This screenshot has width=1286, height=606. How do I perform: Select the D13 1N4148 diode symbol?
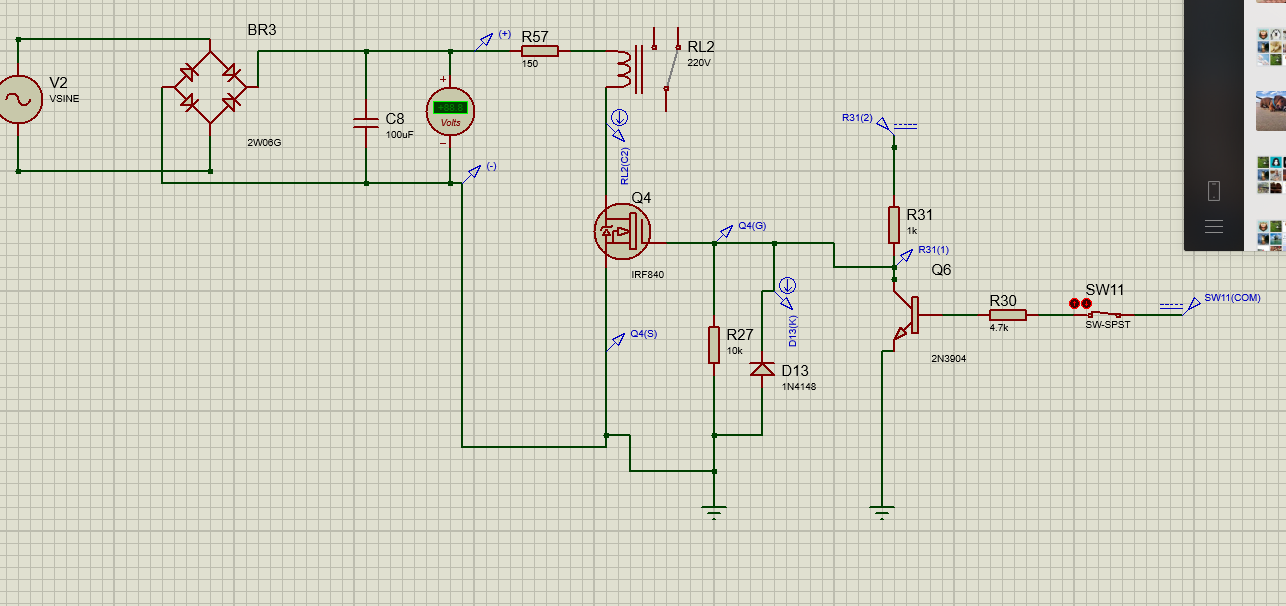[x=763, y=370]
